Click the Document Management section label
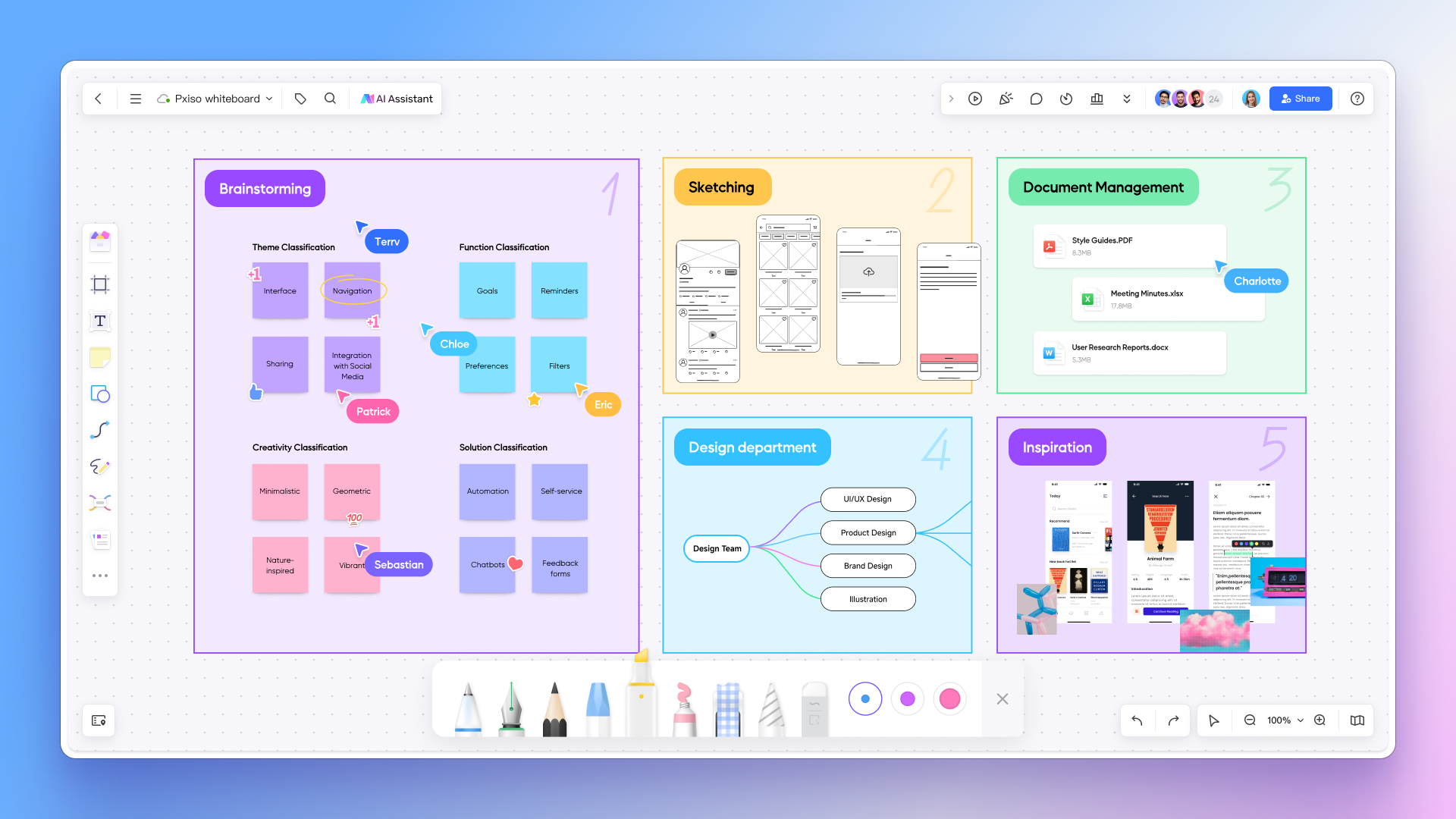Image resolution: width=1456 pixels, height=819 pixels. pyautogui.click(x=1103, y=187)
